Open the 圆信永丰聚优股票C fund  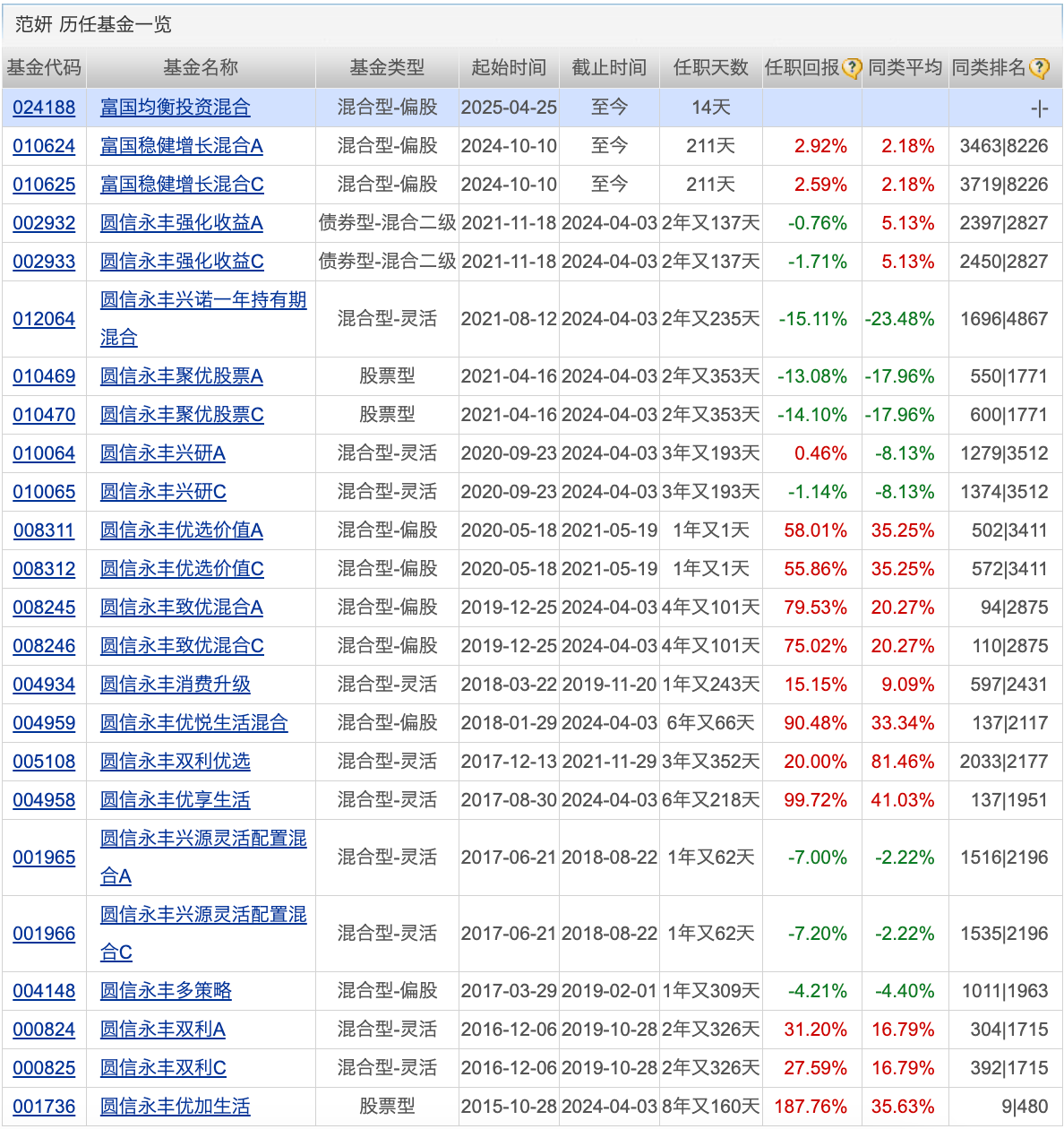pos(181,415)
